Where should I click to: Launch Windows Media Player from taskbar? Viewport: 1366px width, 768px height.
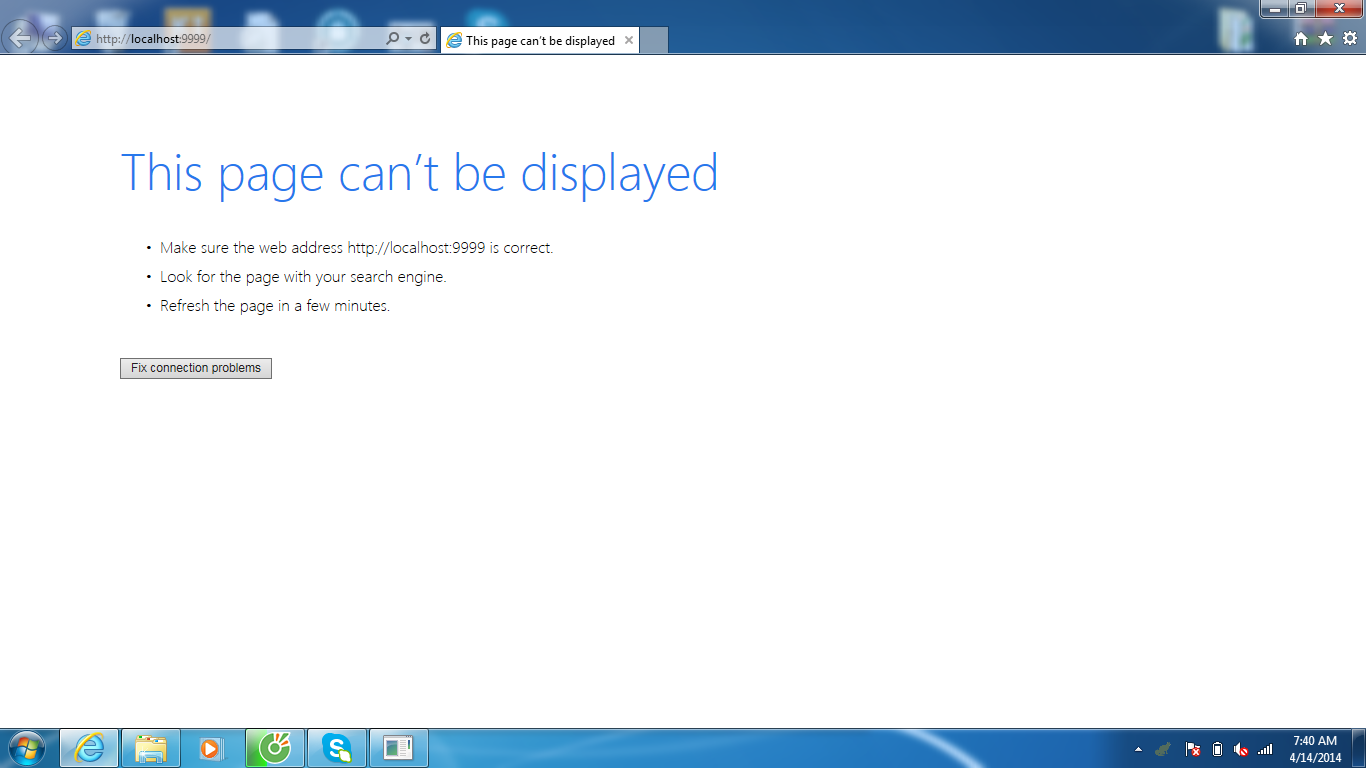[212, 748]
